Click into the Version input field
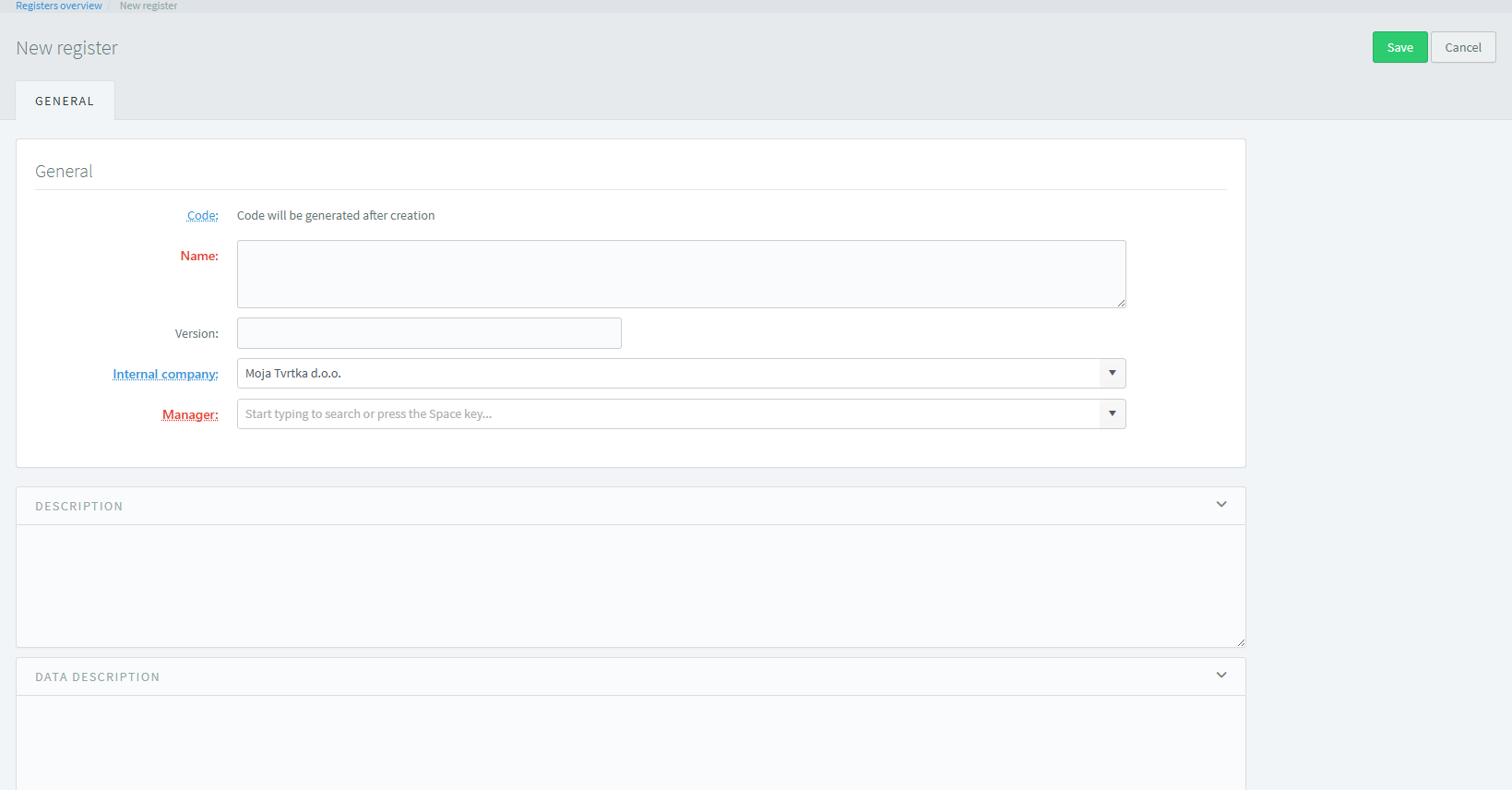The image size is (1512, 790). [x=429, y=333]
